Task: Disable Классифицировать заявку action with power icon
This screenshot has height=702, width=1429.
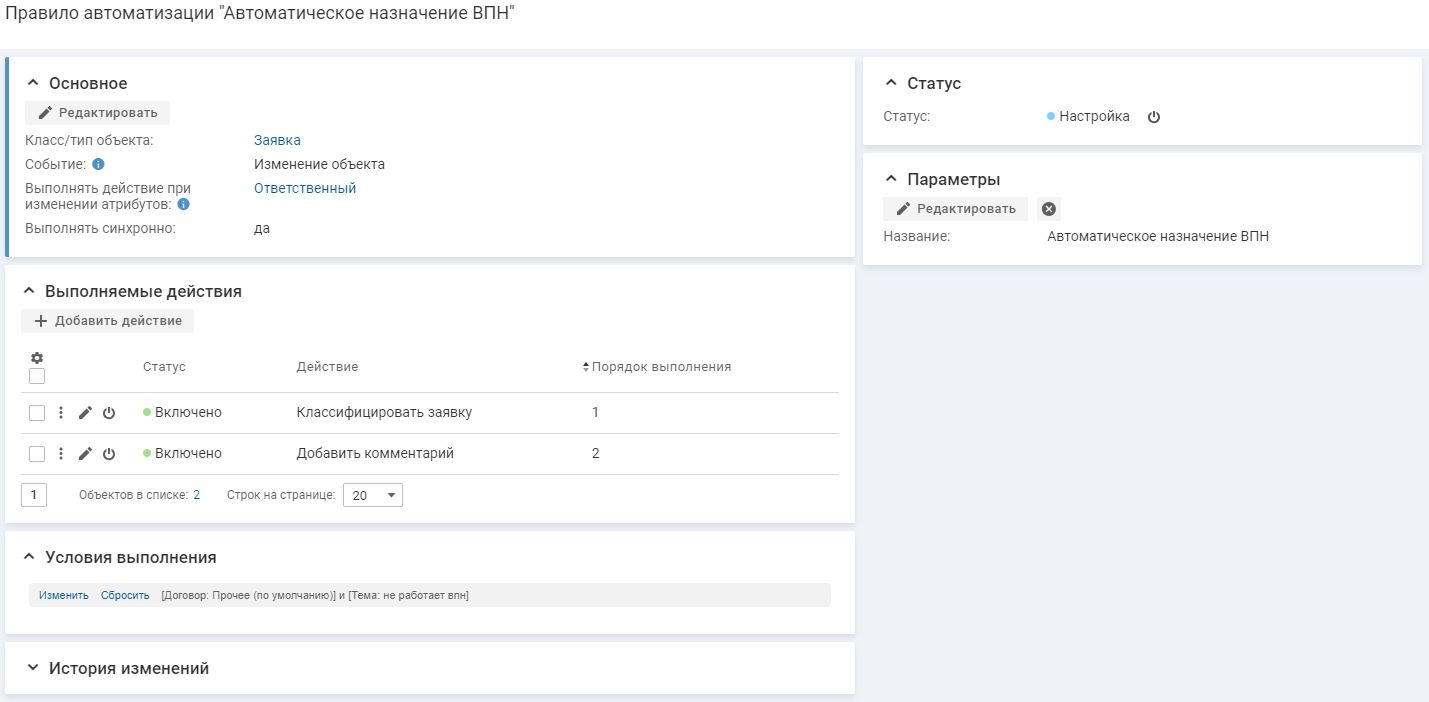Action: tap(109, 413)
